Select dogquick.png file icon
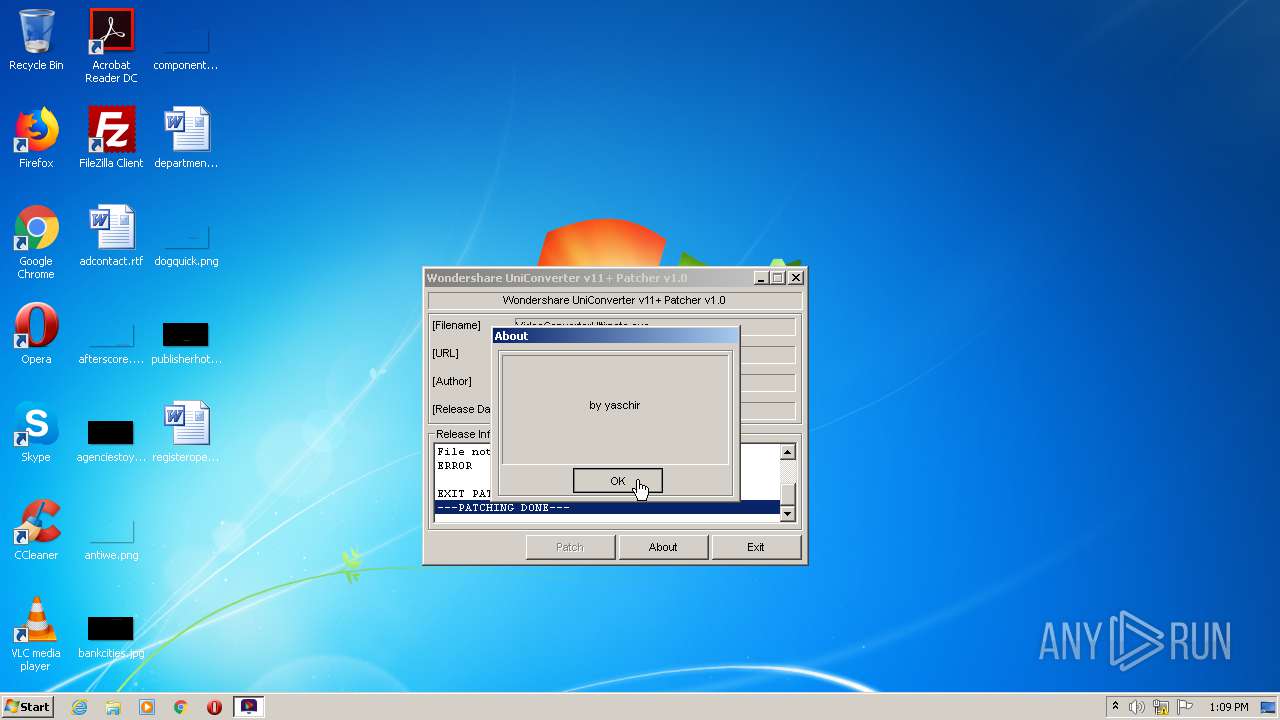Image resolution: width=1280 pixels, height=720 pixels. point(186,242)
